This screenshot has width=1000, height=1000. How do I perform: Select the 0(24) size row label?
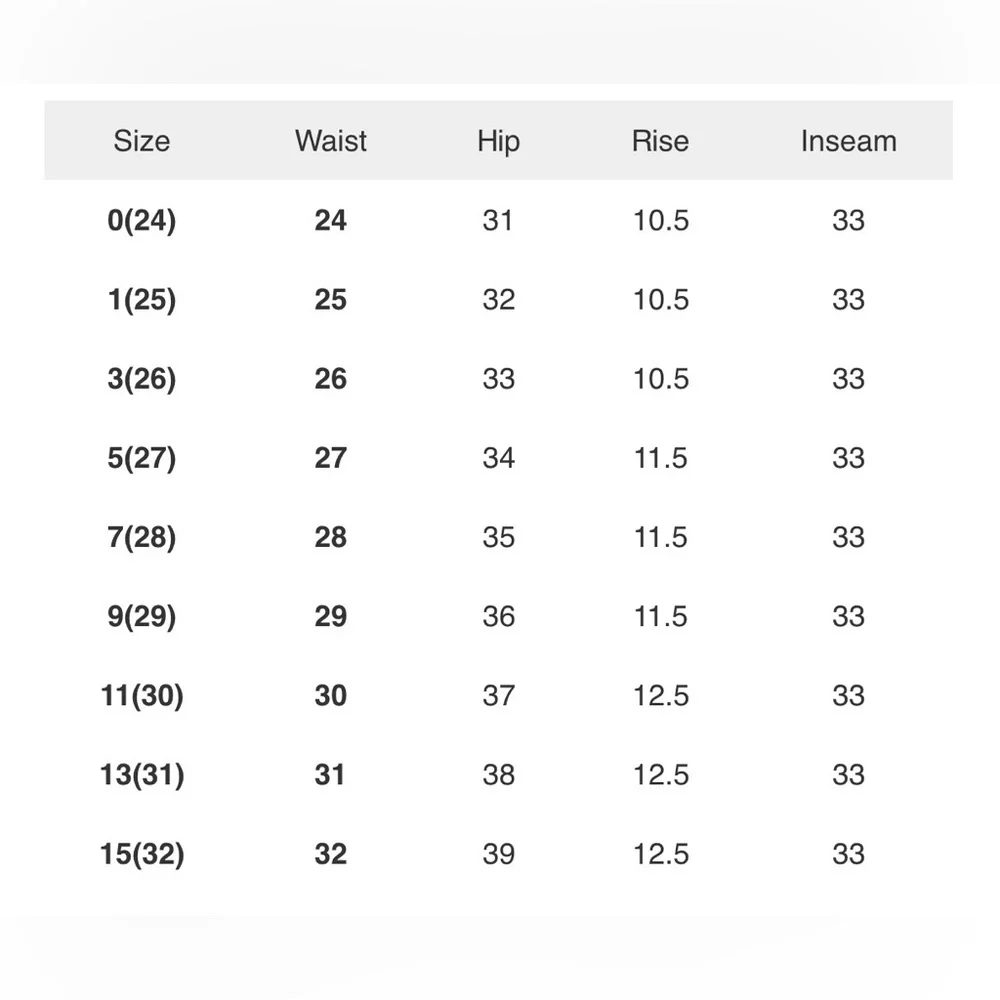[141, 220]
